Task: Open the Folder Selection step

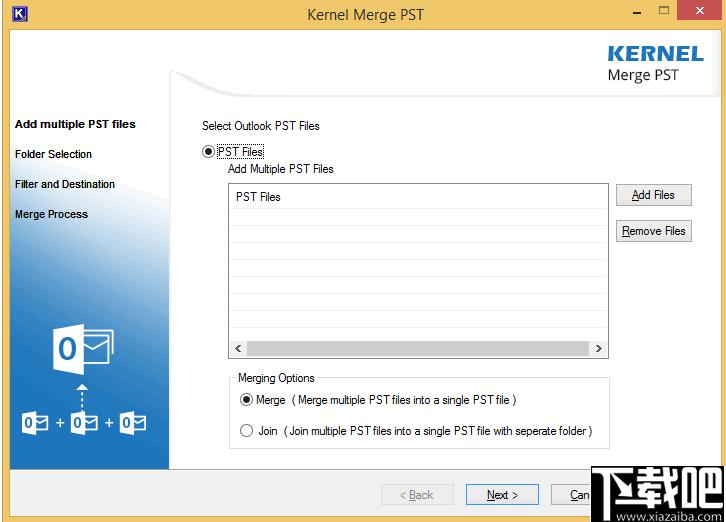Action: 53,154
